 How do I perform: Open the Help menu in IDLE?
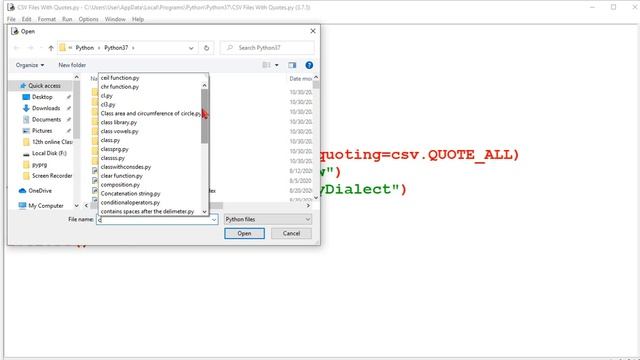tap(138, 19)
